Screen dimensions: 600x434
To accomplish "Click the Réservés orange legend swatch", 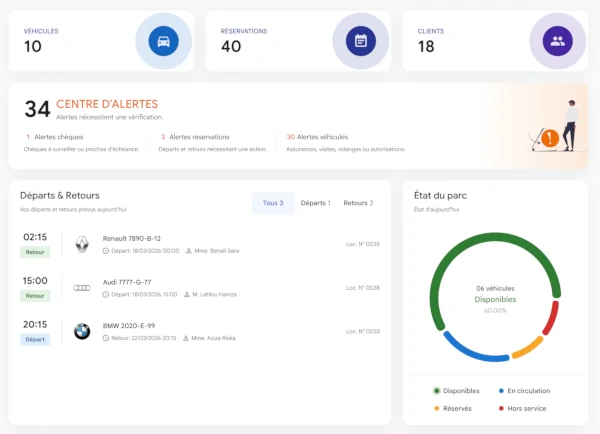I will coord(437,407).
